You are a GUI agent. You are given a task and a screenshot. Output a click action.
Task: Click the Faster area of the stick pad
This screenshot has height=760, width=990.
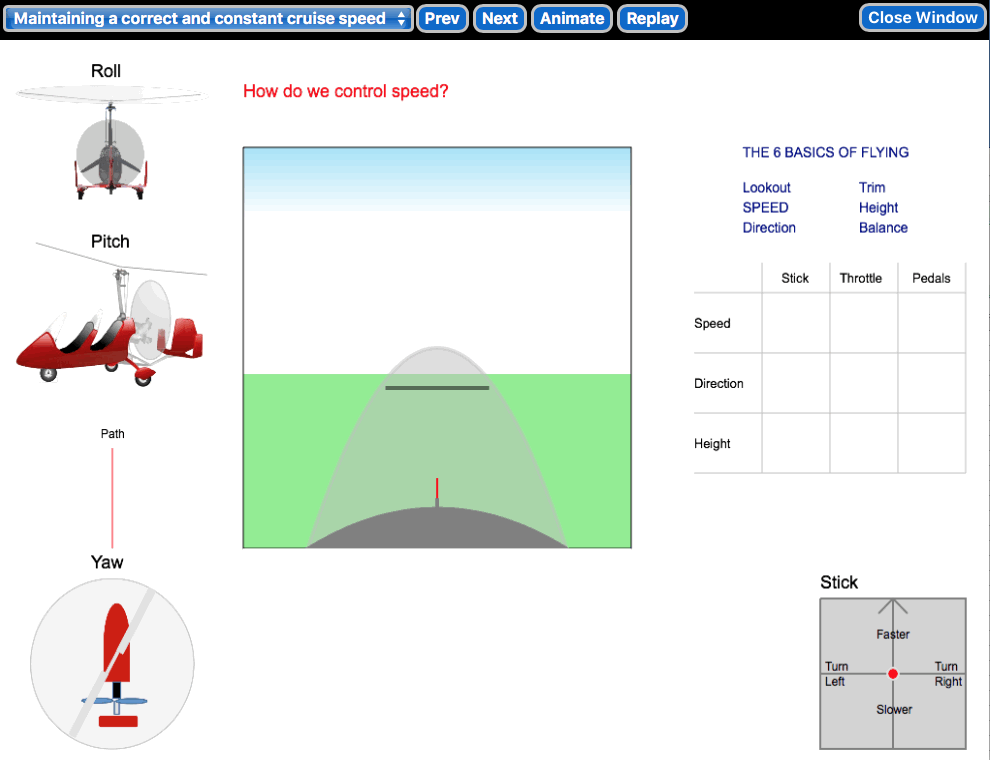[x=893, y=635]
